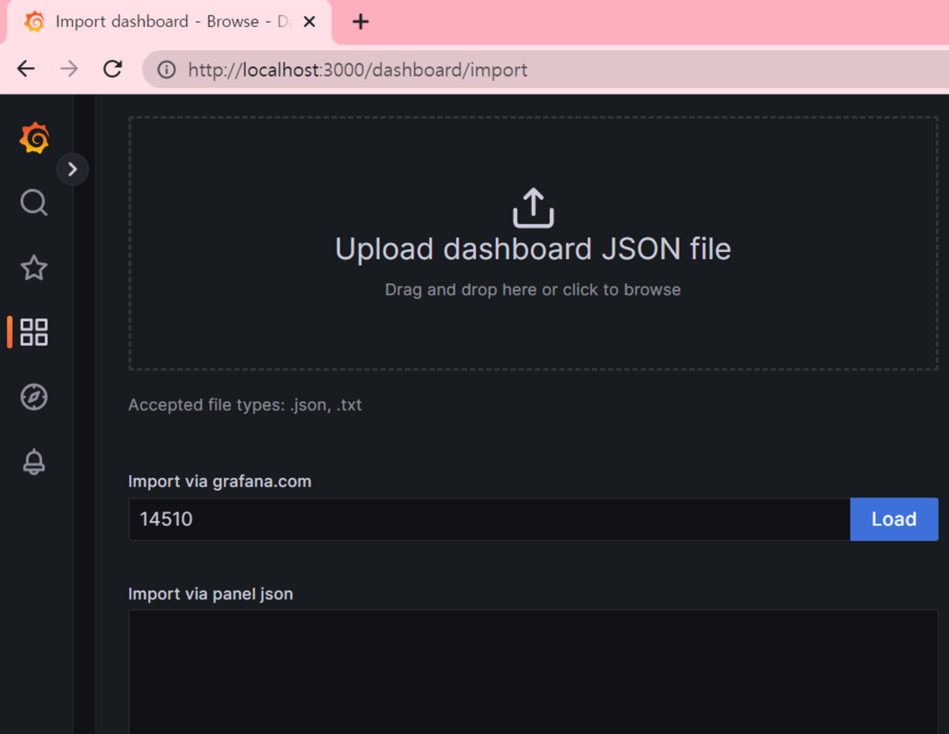
Task: Click the upload arrow icon
Action: point(533,208)
